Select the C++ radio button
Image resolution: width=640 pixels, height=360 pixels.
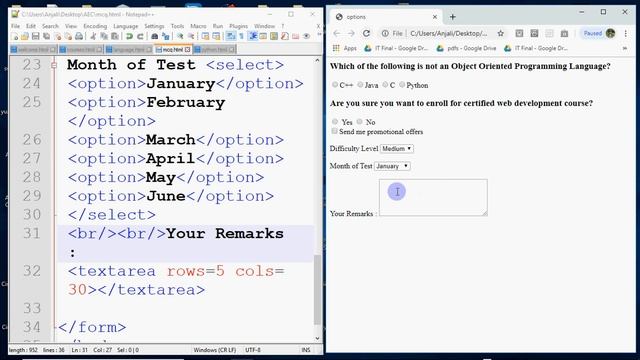[335, 84]
